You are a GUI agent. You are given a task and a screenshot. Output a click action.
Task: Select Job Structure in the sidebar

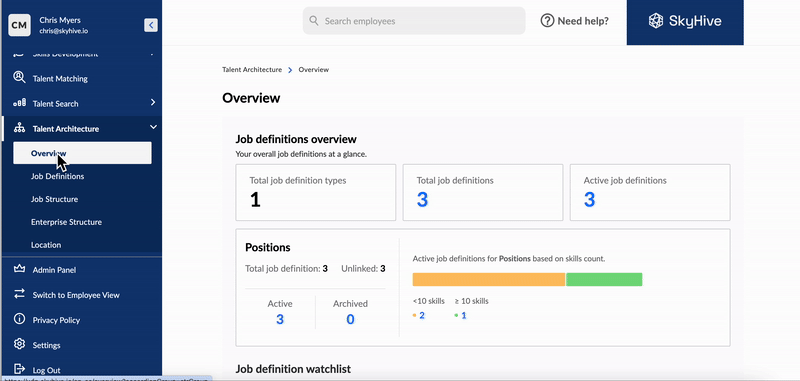(55, 199)
